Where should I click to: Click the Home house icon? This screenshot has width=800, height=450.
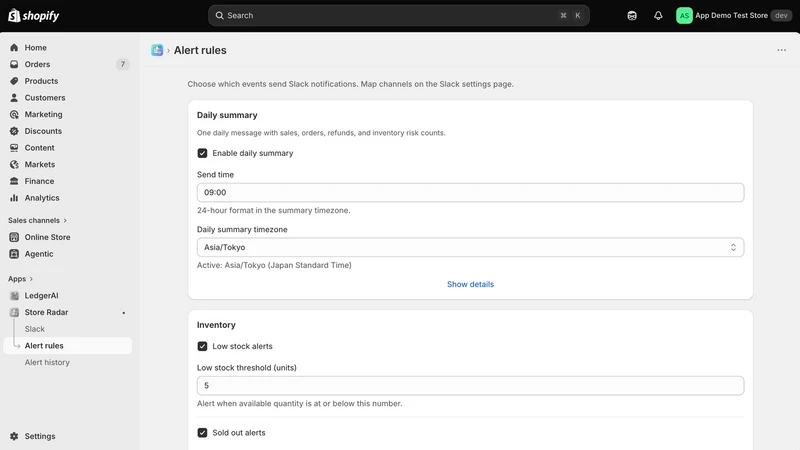tap(14, 47)
